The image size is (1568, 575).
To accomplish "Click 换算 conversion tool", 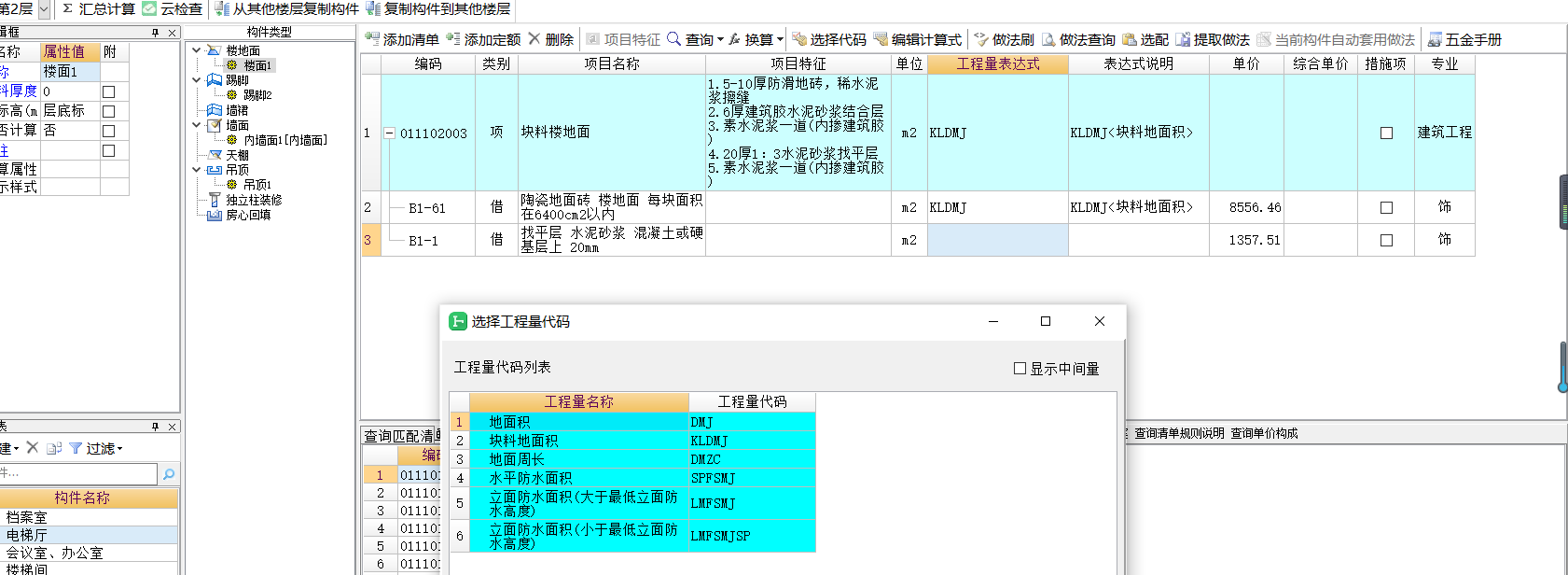I will [x=751, y=39].
